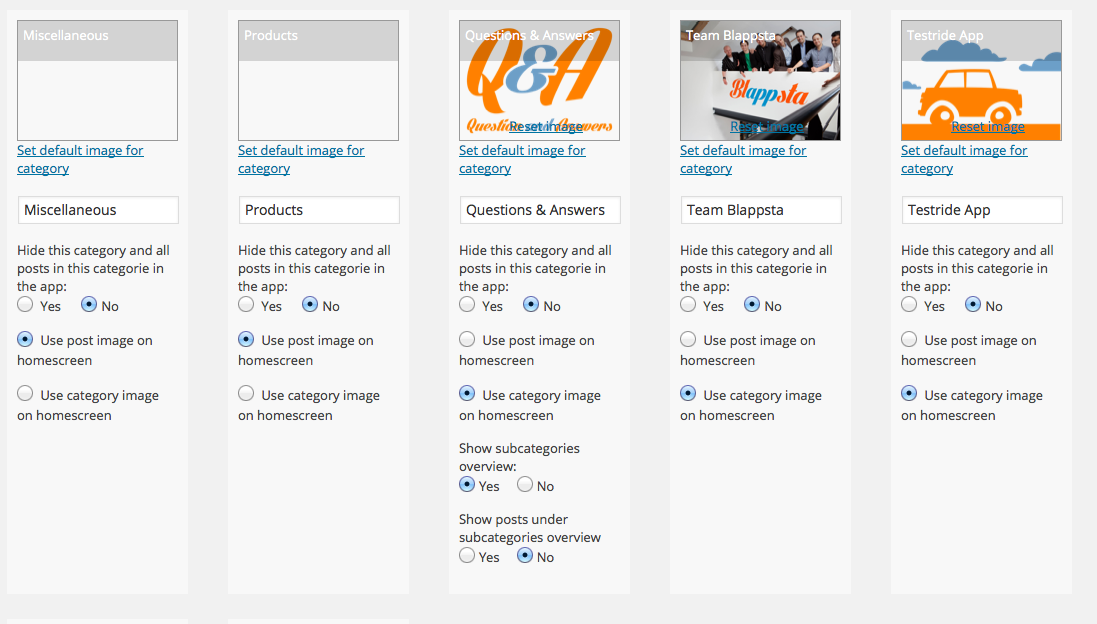
Task: Select Yes to hide the Miscellaneous category
Action: (x=25, y=304)
